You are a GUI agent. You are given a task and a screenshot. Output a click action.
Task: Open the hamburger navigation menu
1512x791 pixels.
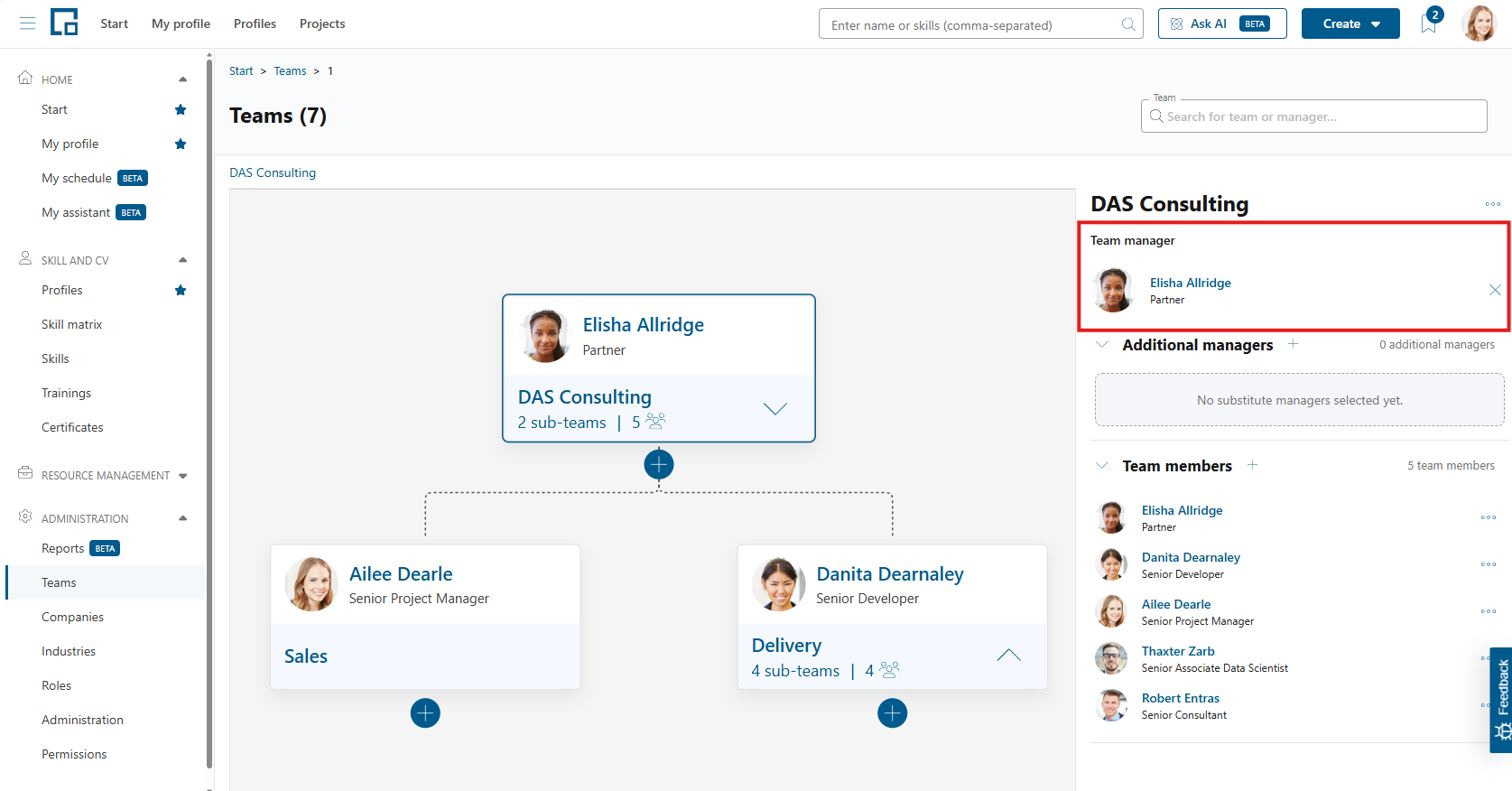28,23
